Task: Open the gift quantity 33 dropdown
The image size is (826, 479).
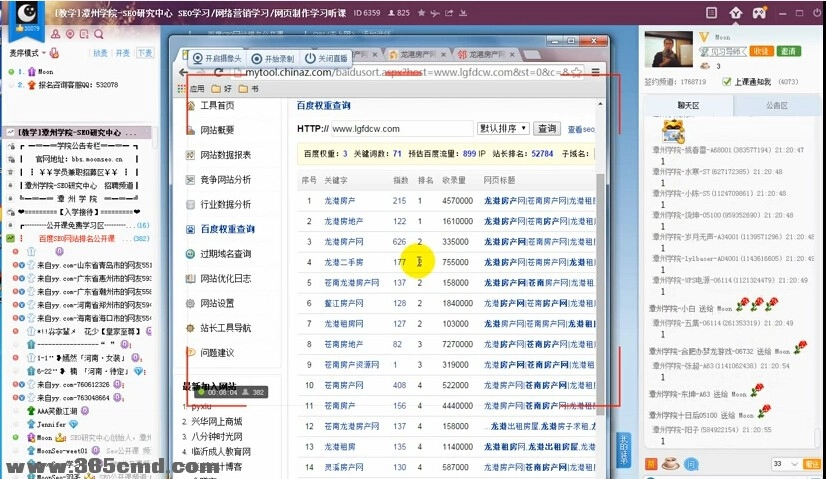Action: coord(785,464)
